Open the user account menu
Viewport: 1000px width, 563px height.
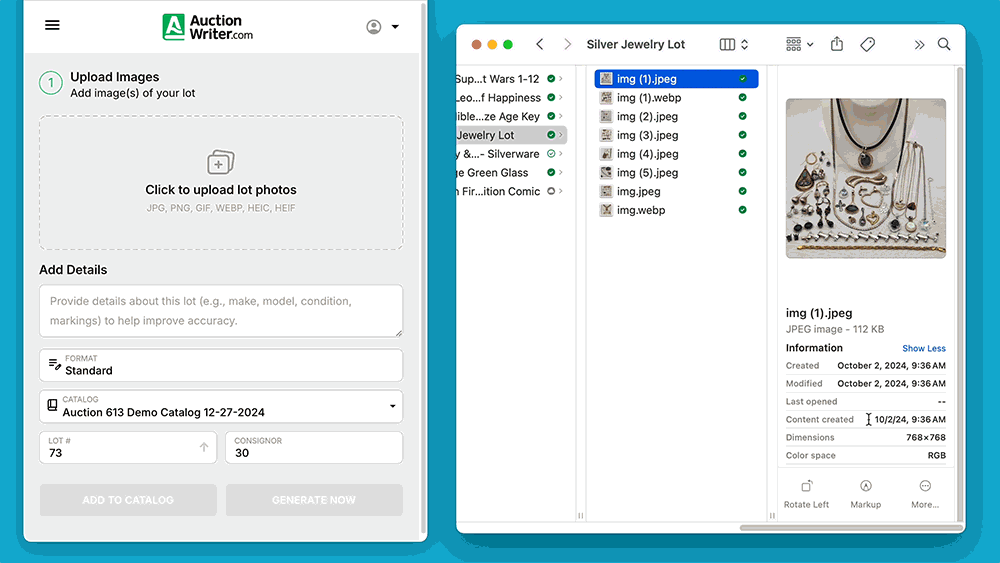coord(383,27)
